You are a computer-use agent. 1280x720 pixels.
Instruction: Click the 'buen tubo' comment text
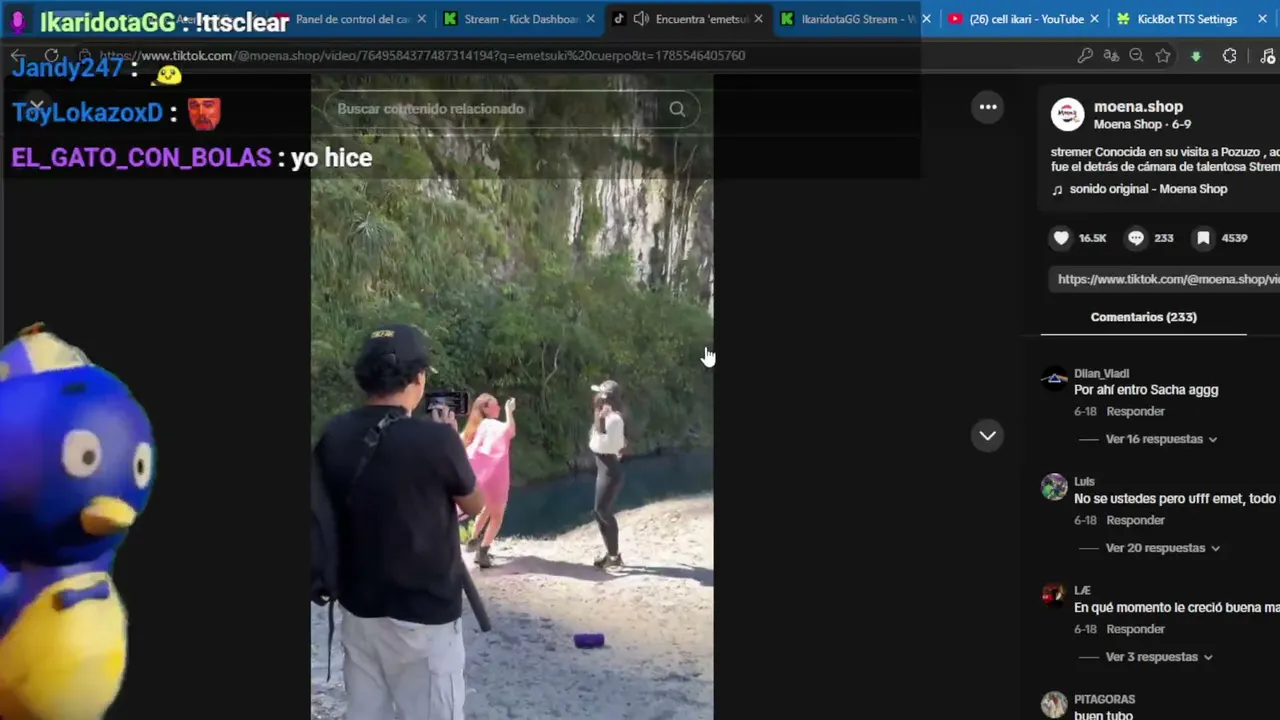click(x=1102, y=716)
